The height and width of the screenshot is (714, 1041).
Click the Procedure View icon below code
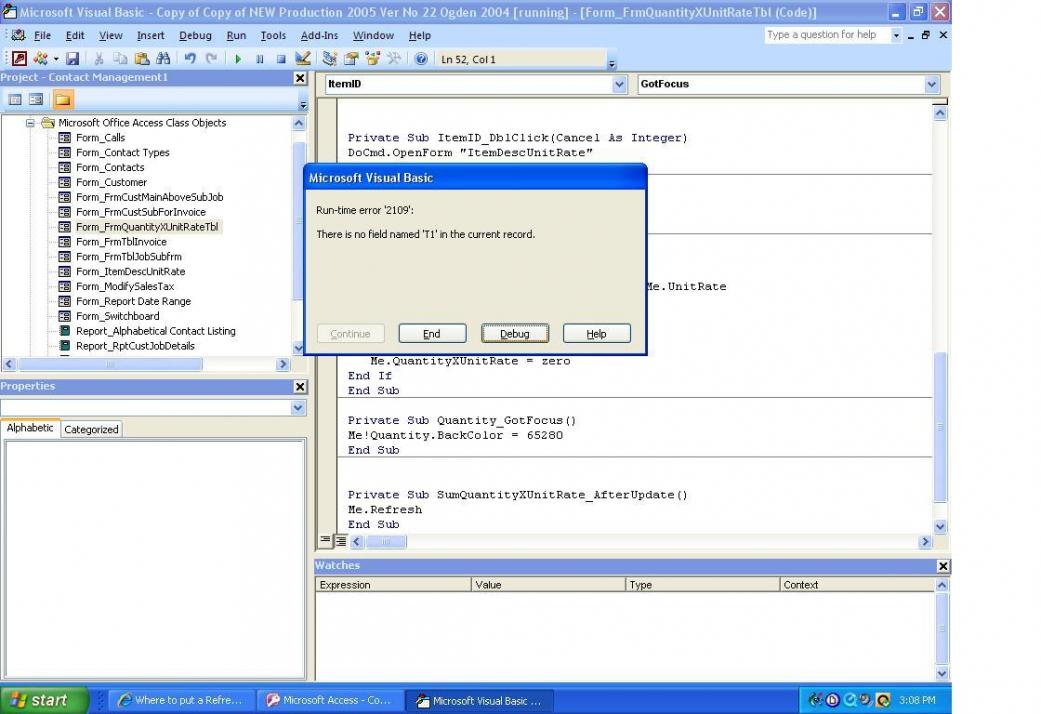click(325, 541)
